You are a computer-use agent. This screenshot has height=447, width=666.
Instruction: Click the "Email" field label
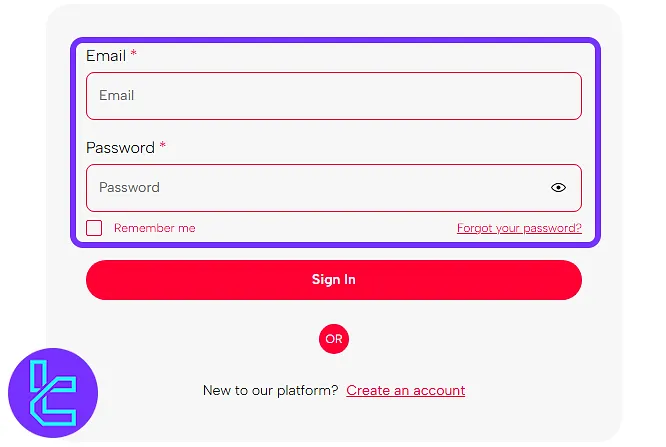pyautogui.click(x=106, y=56)
